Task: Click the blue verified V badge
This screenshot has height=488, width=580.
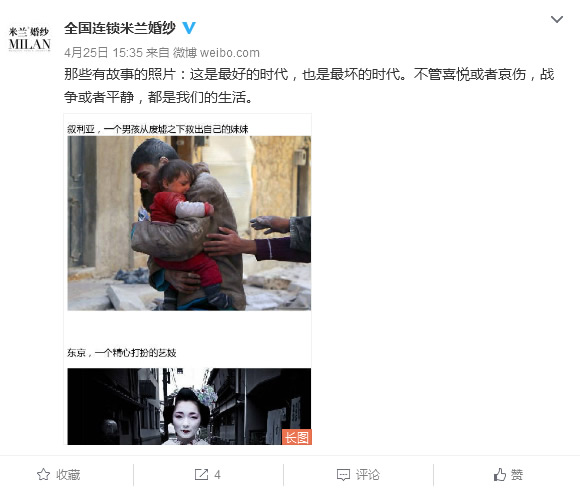Action: click(x=189, y=28)
